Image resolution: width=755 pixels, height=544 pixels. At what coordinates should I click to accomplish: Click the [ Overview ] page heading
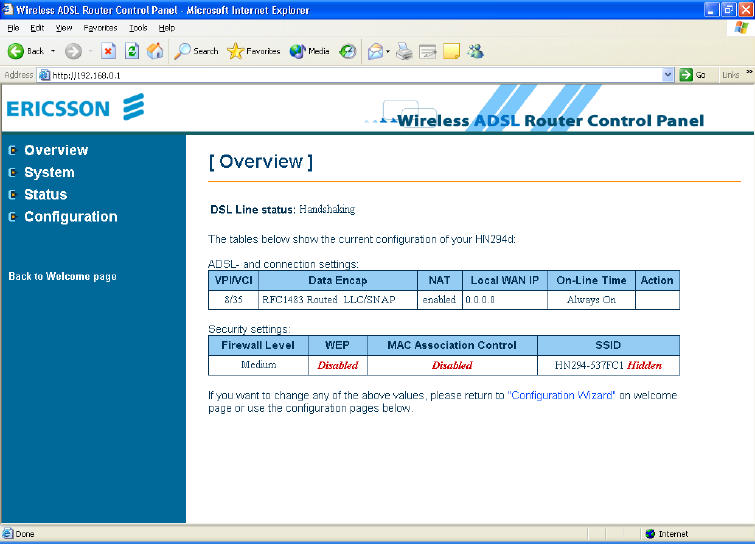[260, 162]
